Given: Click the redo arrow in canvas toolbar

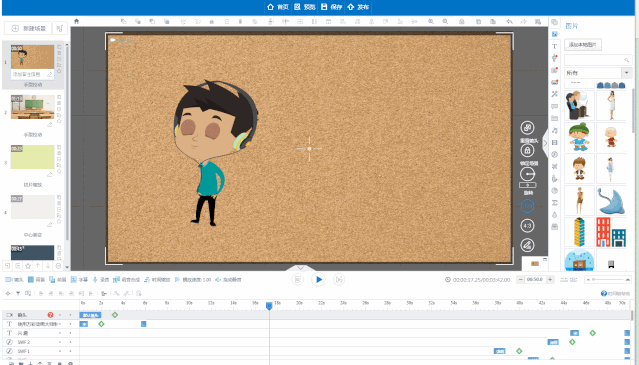Looking at the screenshot, I should point(524,21).
